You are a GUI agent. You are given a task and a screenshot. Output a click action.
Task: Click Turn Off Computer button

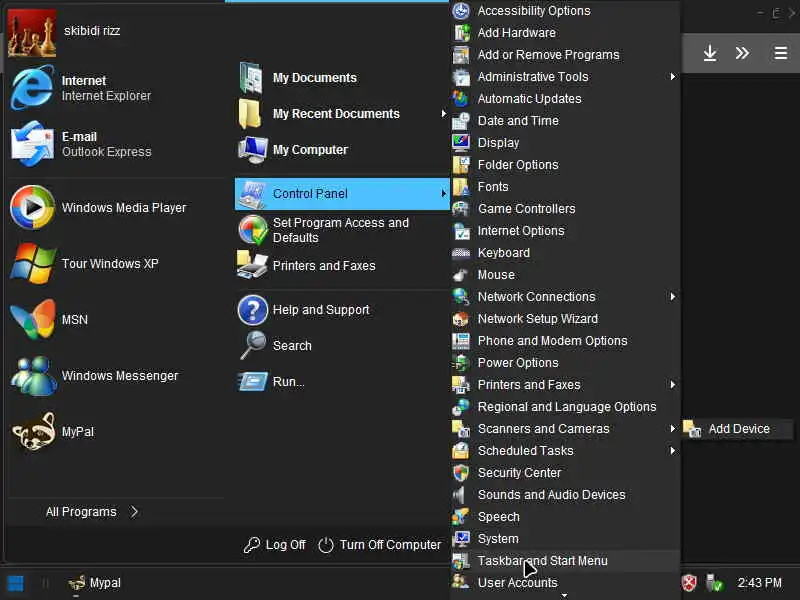(379, 545)
